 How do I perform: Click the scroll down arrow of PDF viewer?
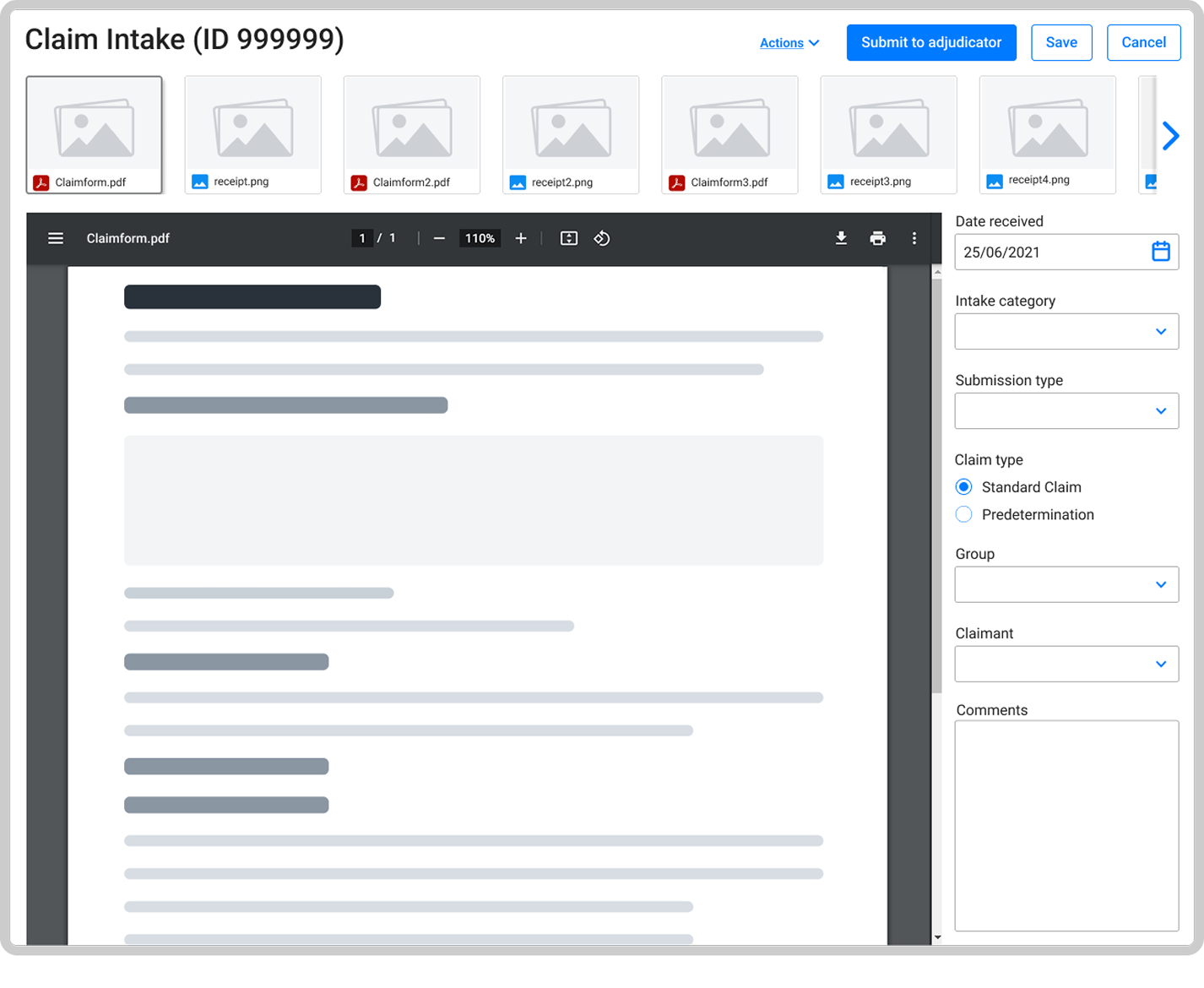937,937
